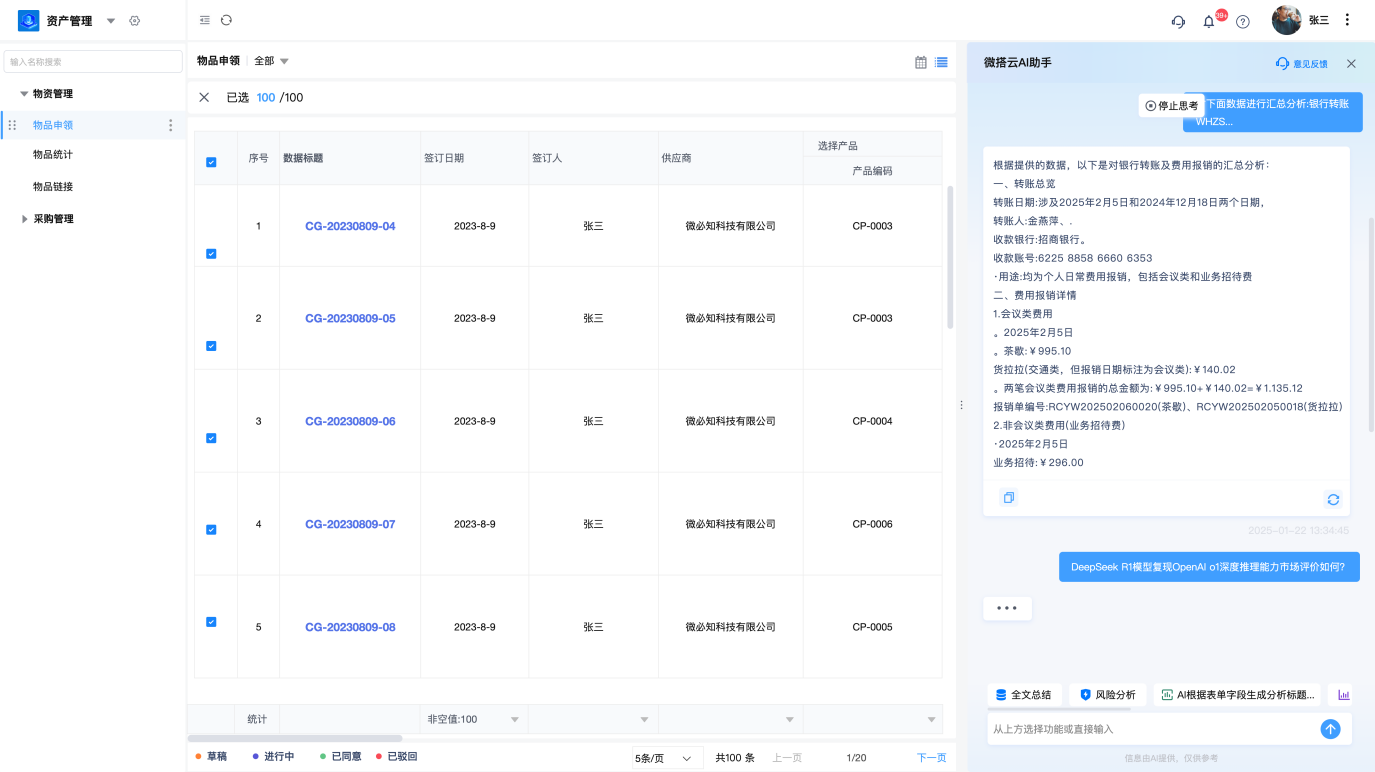Open the notification bell with red badge
1375x772 pixels.
tap(1208, 20)
